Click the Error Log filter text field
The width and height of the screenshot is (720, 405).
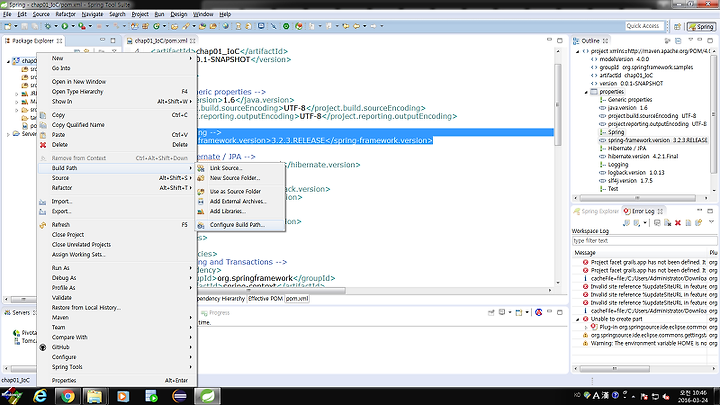tap(644, 241)
